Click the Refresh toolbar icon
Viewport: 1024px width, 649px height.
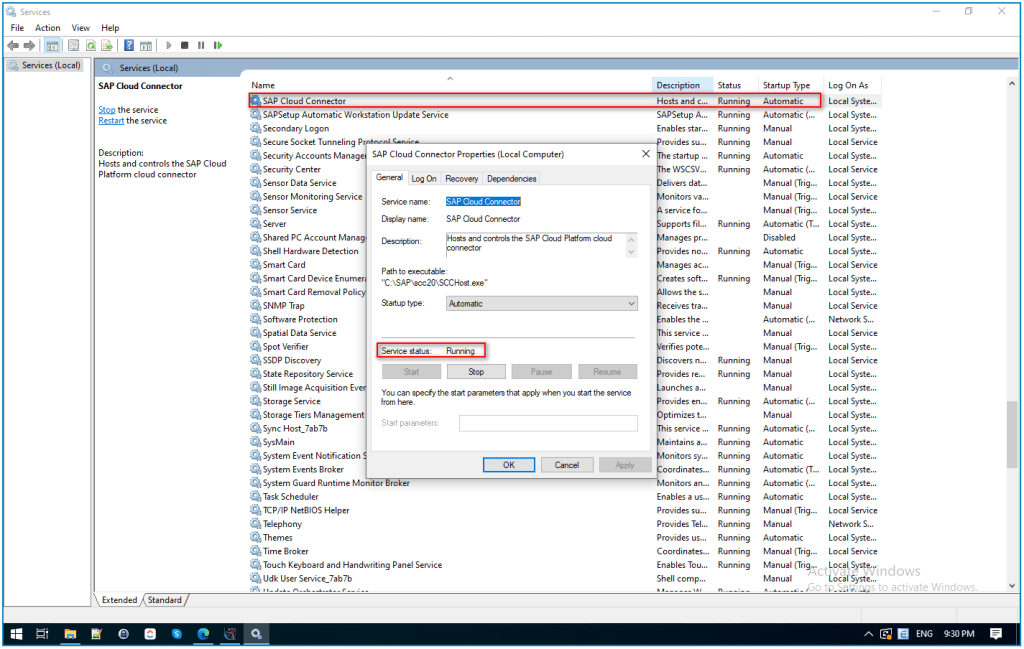click(91, 45)
